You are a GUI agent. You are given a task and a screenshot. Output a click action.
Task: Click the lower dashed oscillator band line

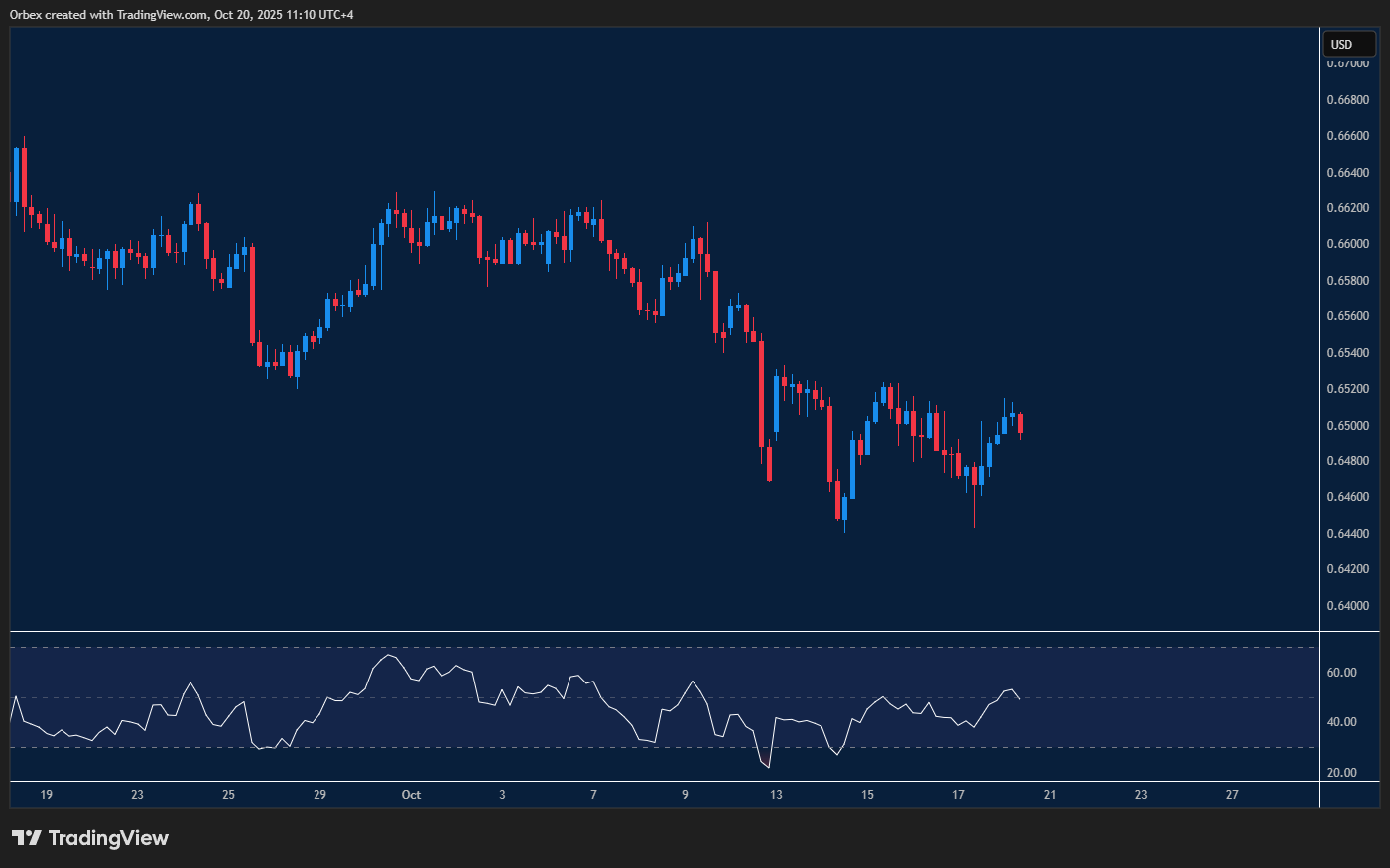[x=665, y=748]
